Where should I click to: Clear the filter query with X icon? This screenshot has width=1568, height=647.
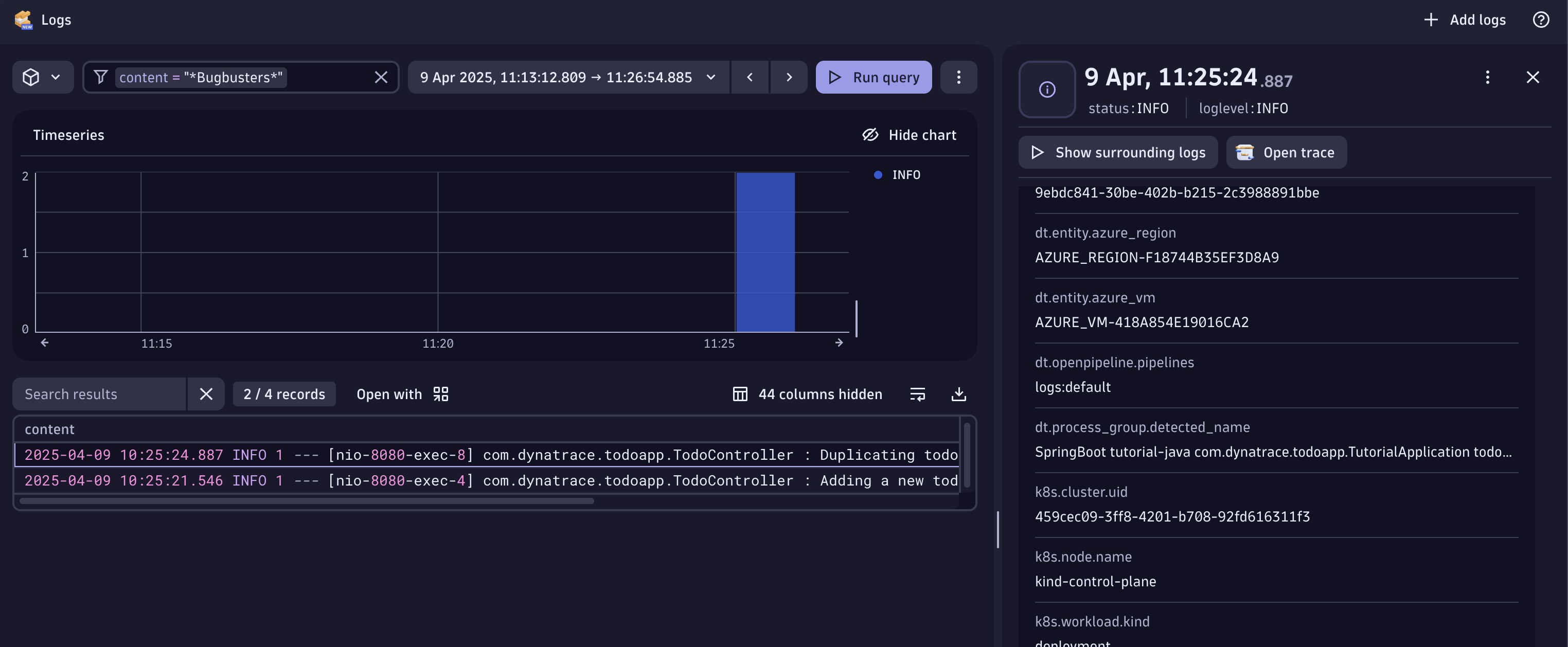tap(381, 77)
